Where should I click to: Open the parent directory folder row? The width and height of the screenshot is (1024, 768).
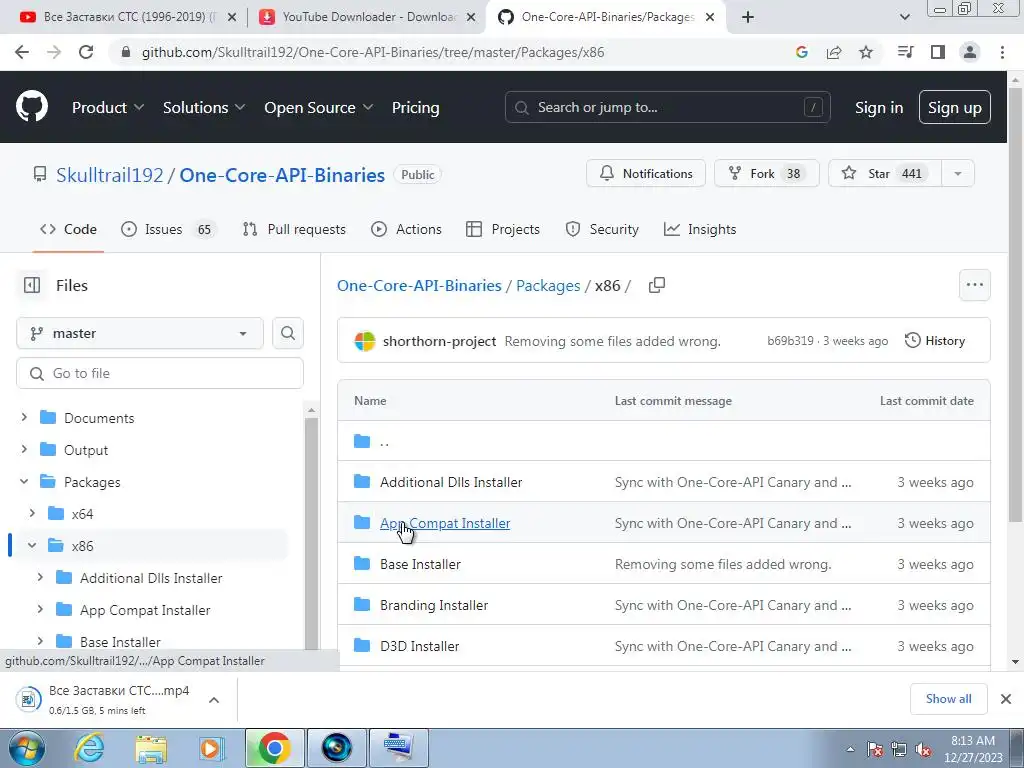point(664,441)
